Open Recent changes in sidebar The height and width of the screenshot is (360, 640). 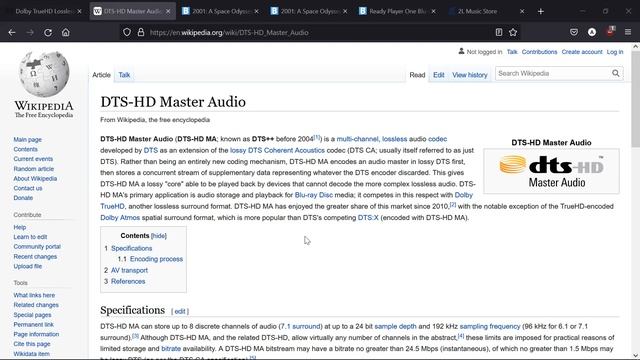(35, 256)
